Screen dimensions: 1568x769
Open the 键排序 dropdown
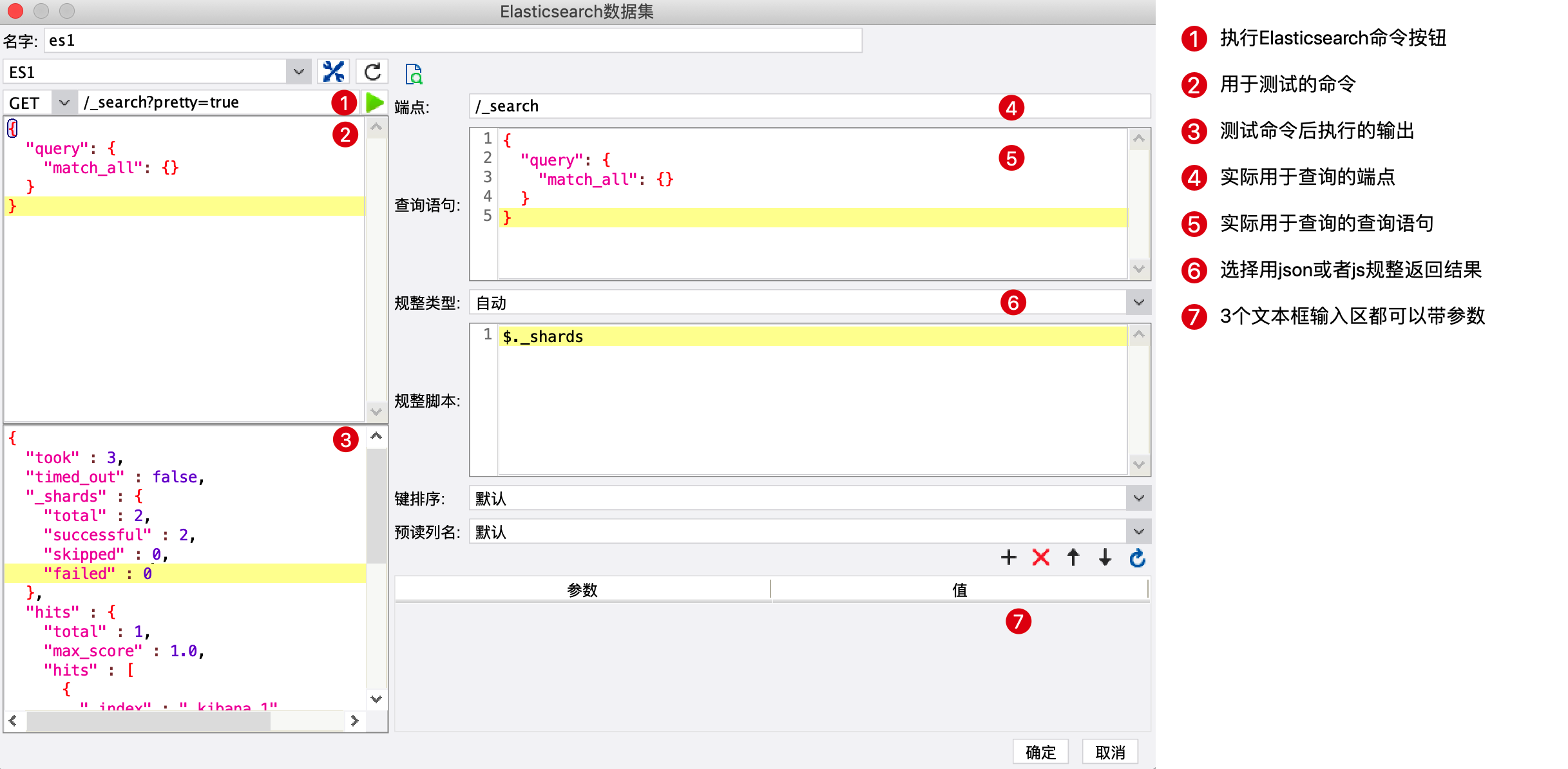tap(1138, 497)
